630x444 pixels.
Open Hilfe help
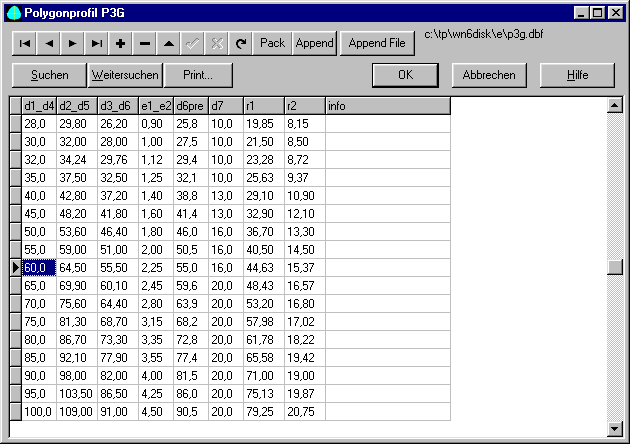pyautogui.click(x=576, y=75)
